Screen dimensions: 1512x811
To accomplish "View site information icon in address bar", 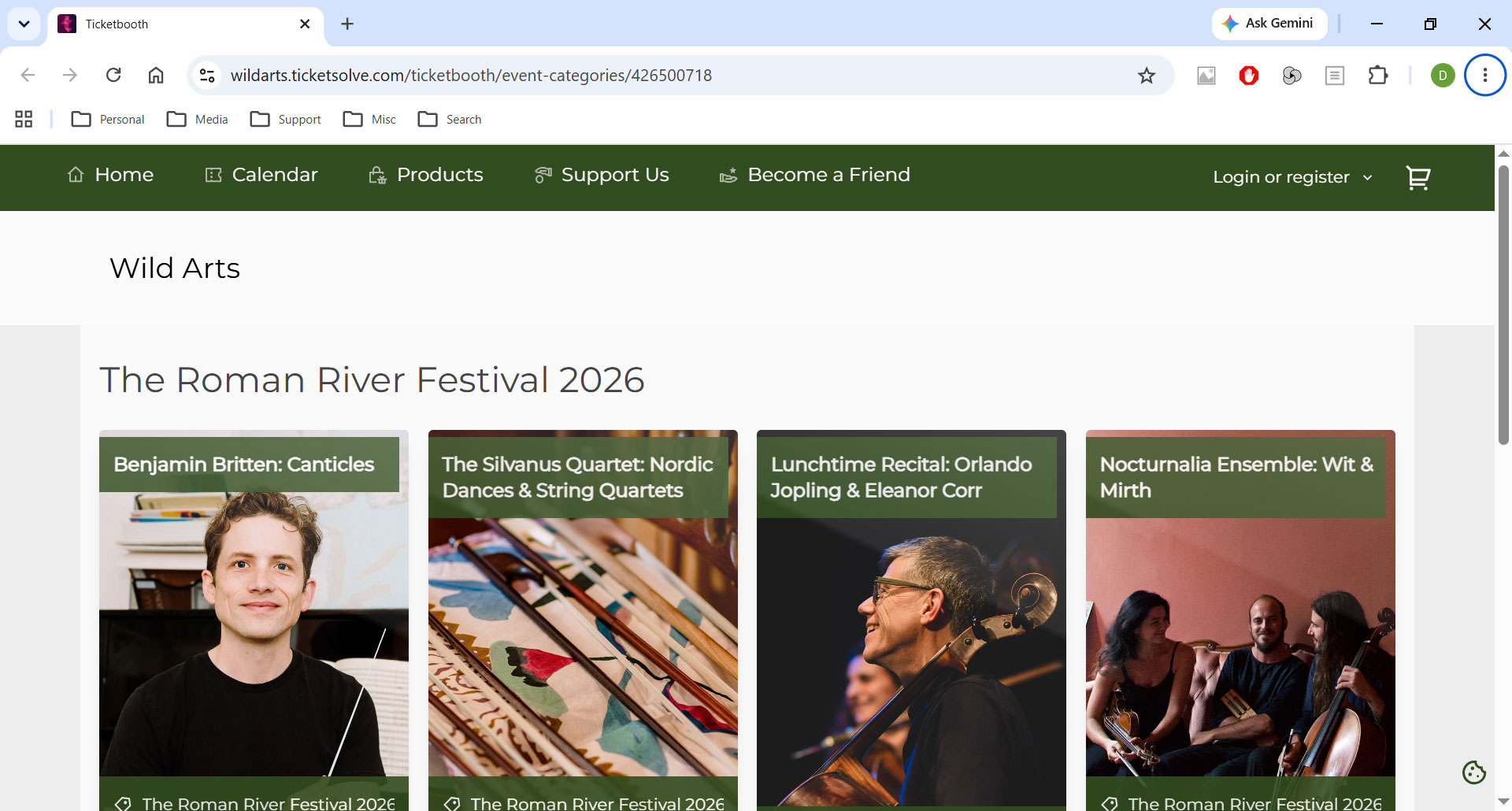I will pos(207,76).
